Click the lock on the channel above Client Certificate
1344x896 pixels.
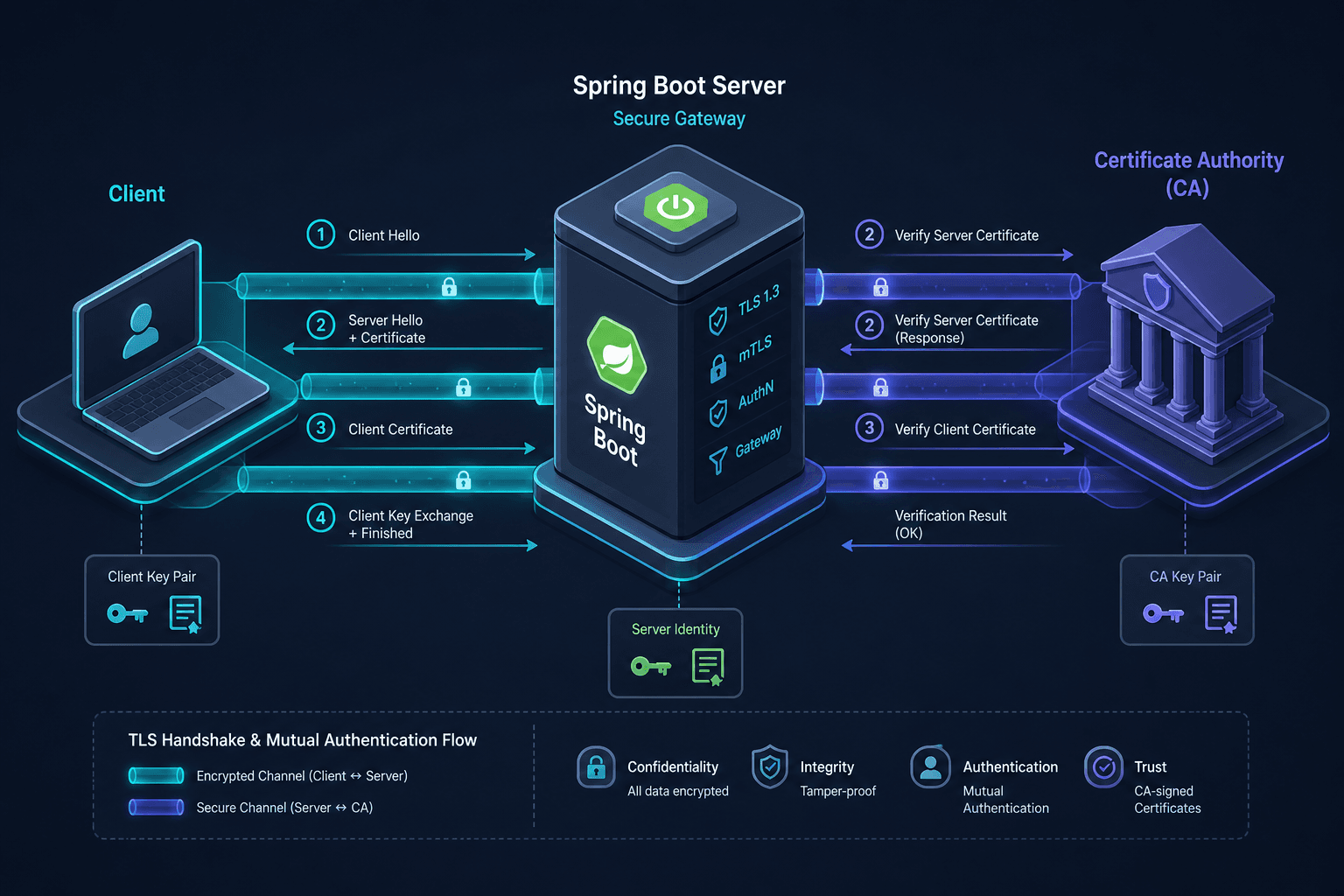coord(464,387)
